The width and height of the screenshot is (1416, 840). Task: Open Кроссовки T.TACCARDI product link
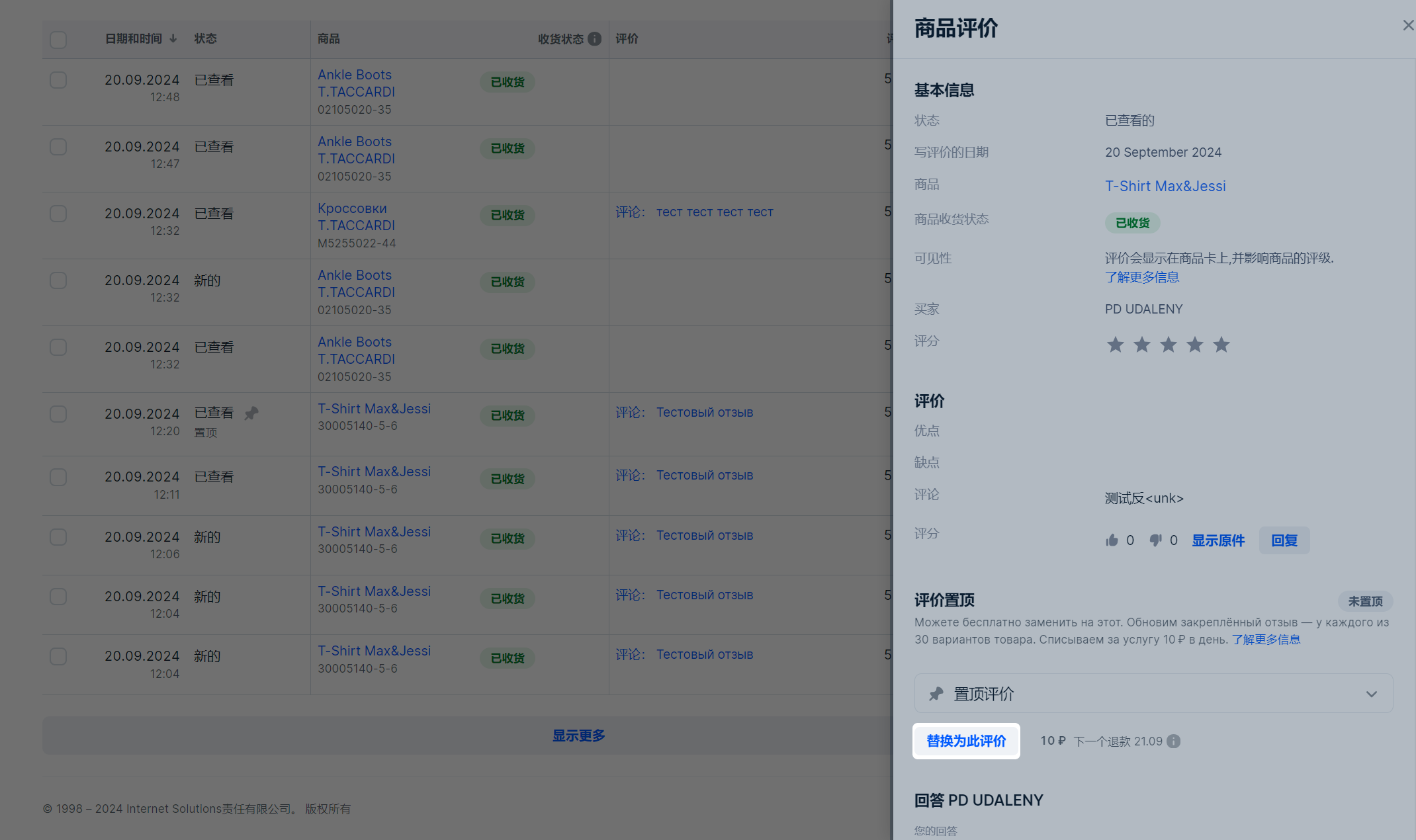(356, 217)
